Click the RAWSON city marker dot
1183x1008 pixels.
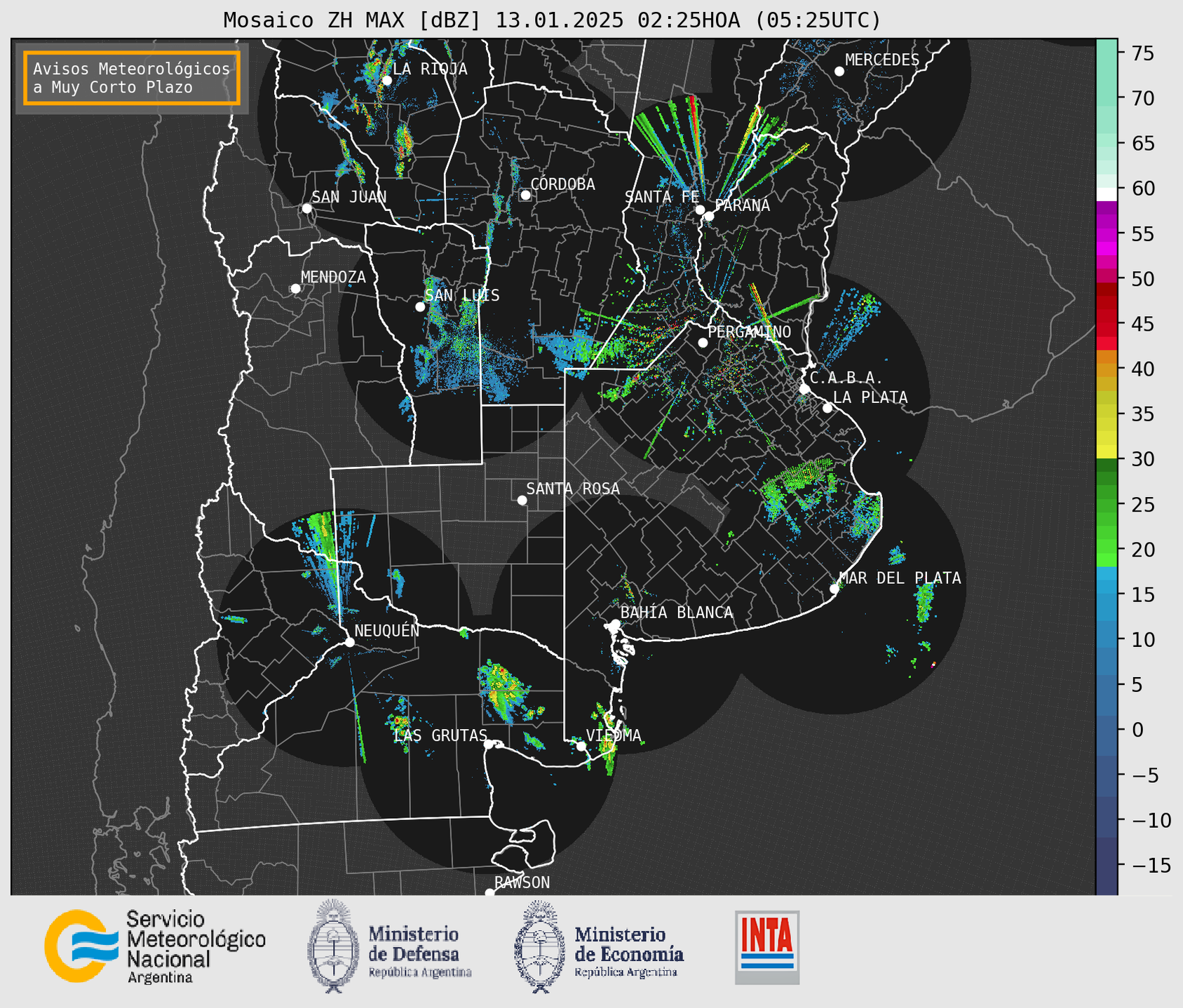click(489, 893)
